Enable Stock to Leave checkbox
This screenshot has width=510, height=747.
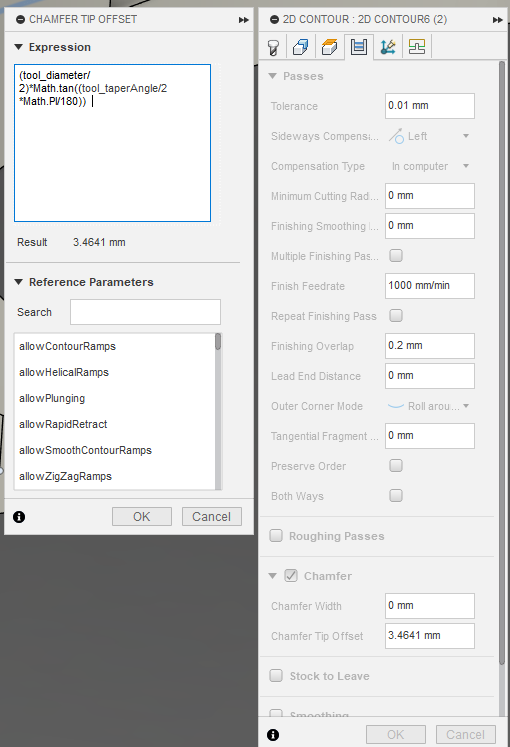(x=276, y=676)
